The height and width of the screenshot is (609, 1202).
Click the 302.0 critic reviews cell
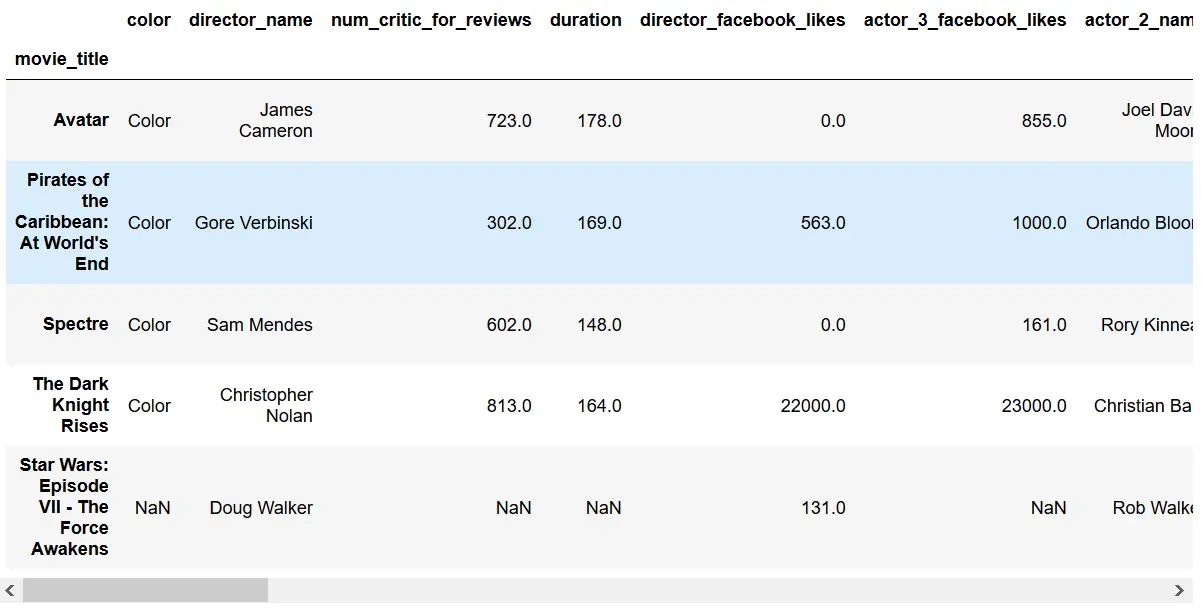coord(509,223)
